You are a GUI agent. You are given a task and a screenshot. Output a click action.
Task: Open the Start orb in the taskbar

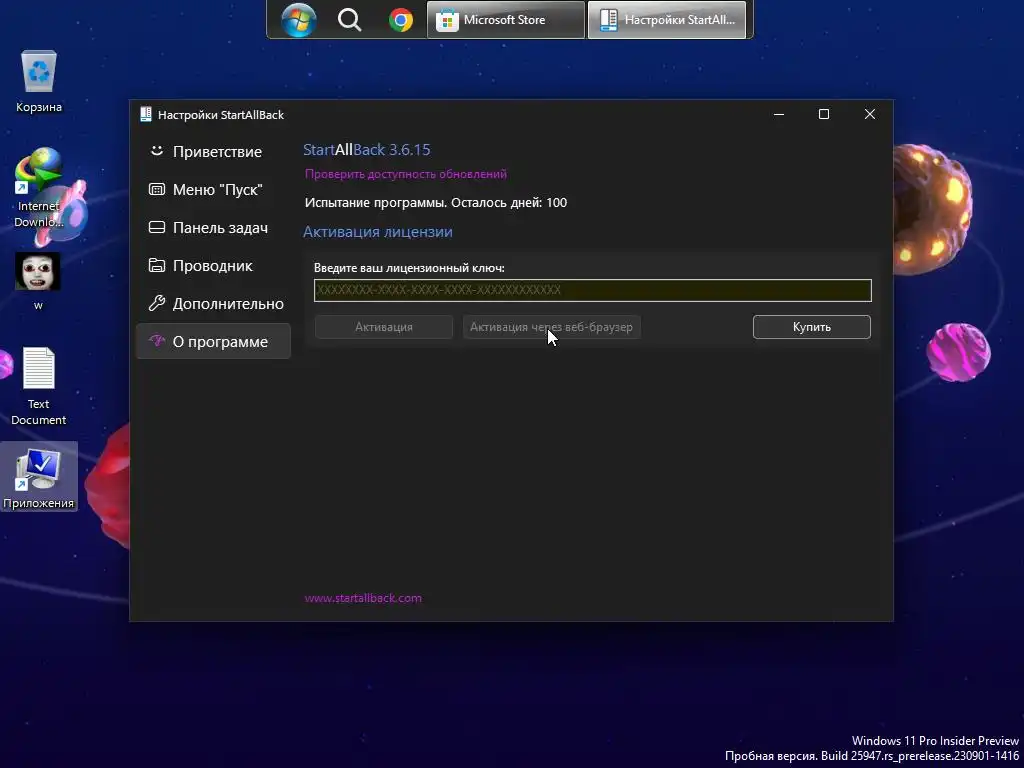coord(298,20)
